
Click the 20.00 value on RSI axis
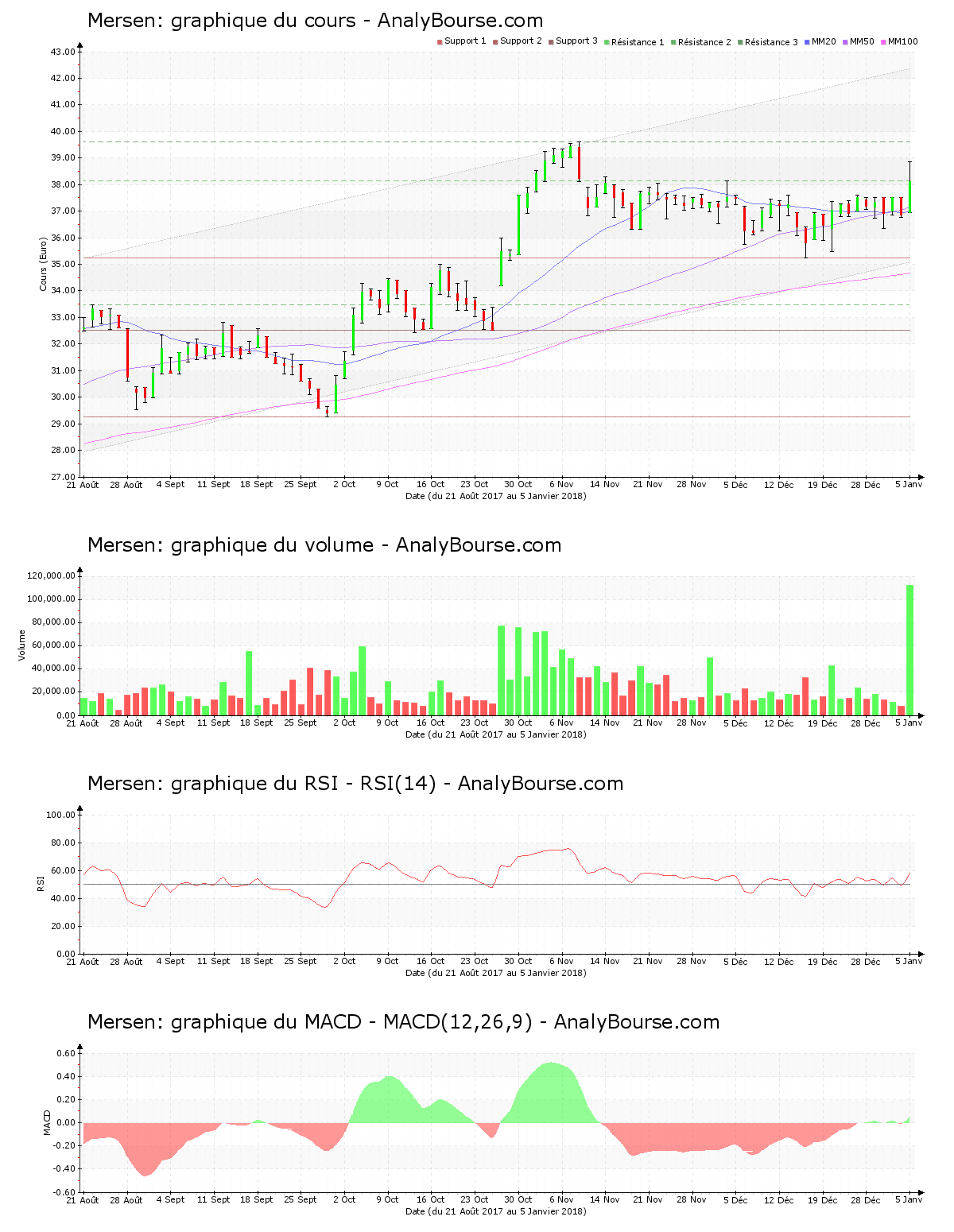point(63,926)
